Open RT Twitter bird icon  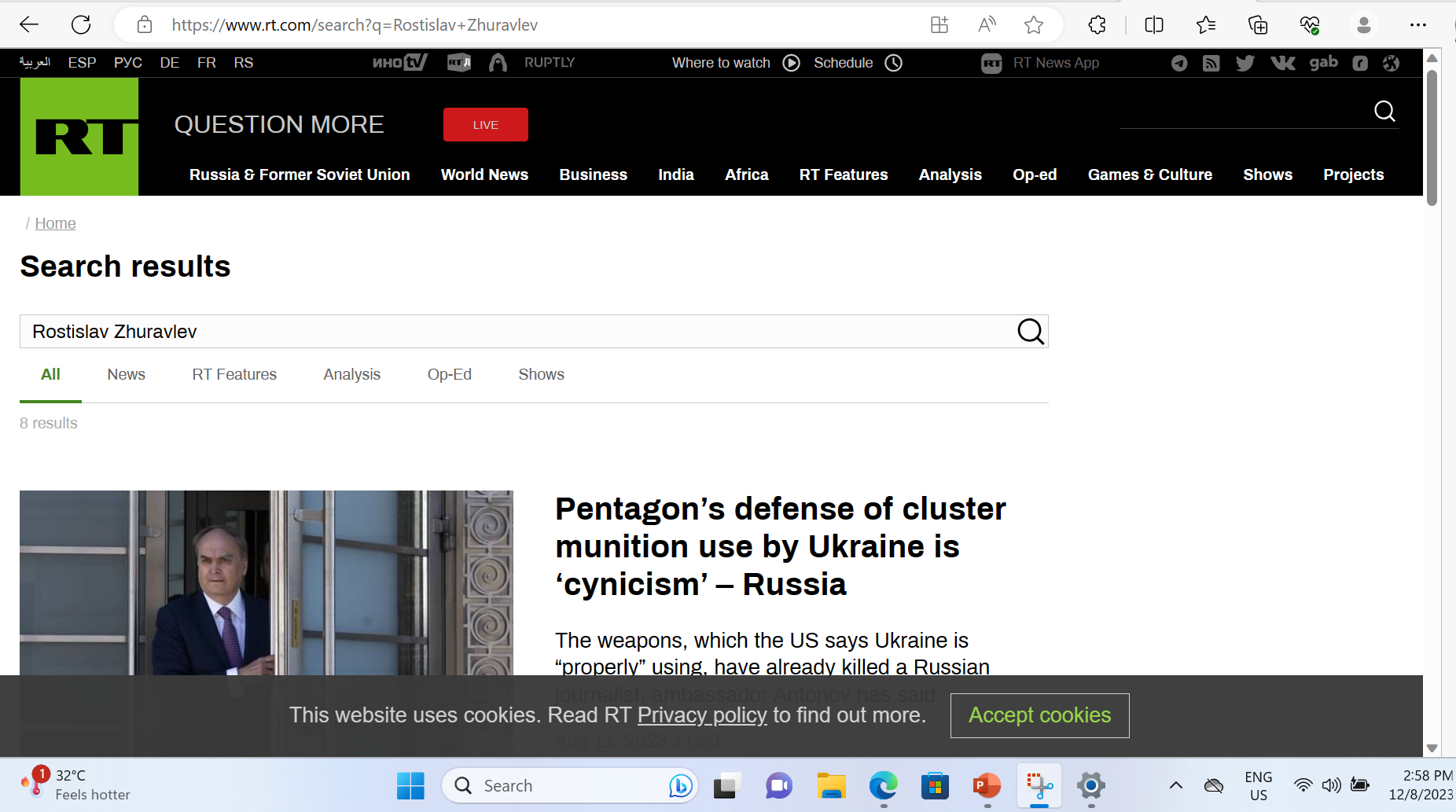click(1245, 63)
